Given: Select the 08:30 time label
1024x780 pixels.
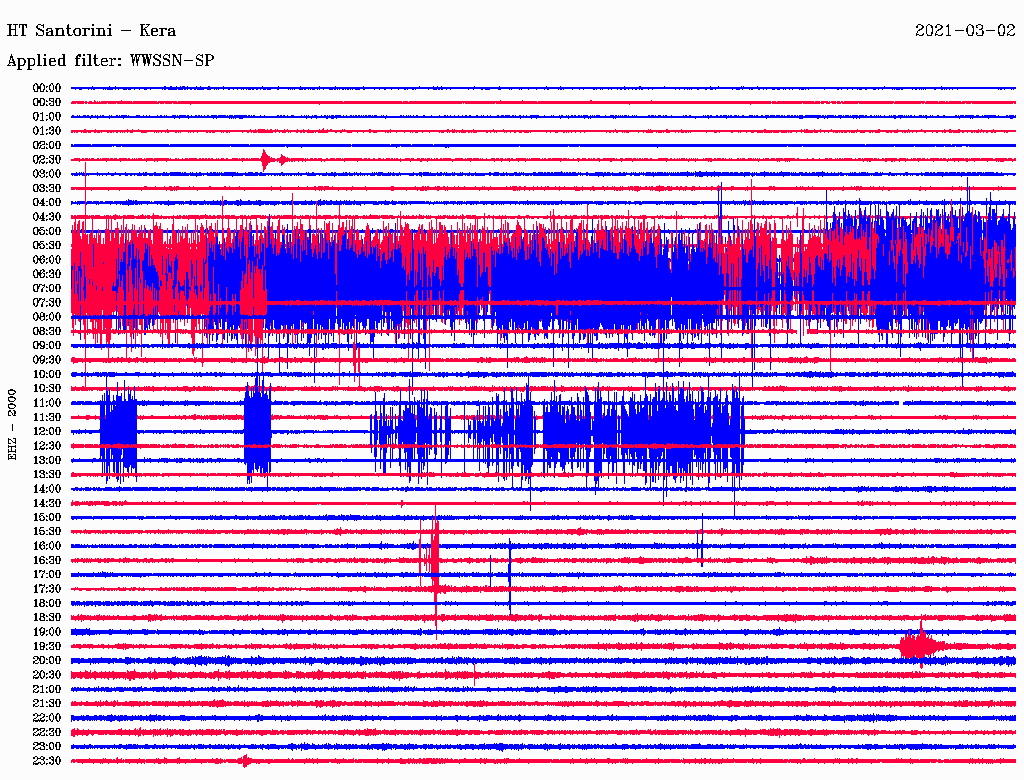Looking at the screenshot, I should point(47,331).
